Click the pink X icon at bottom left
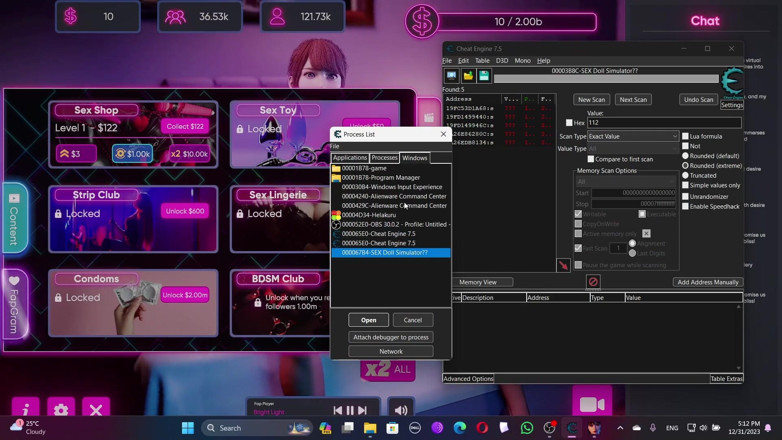The width and height of the screenshot is (782, 440). coord(96,409)
